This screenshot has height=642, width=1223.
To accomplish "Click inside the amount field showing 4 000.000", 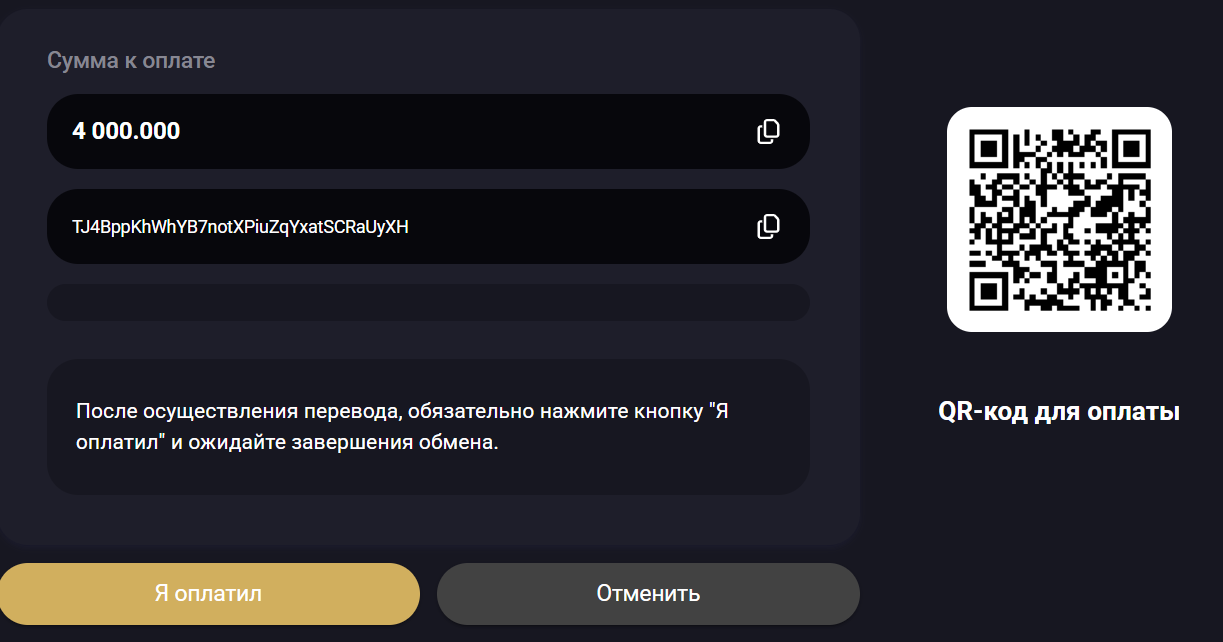I will click(300, 131).
